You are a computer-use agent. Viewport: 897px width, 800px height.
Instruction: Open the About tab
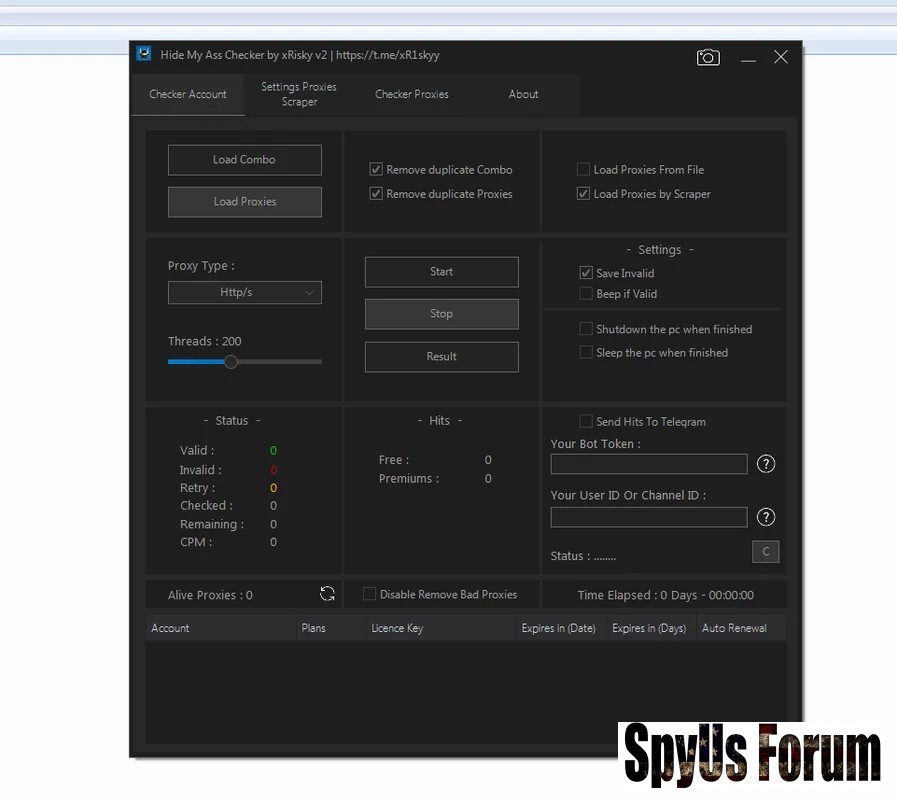click(523, 94)
